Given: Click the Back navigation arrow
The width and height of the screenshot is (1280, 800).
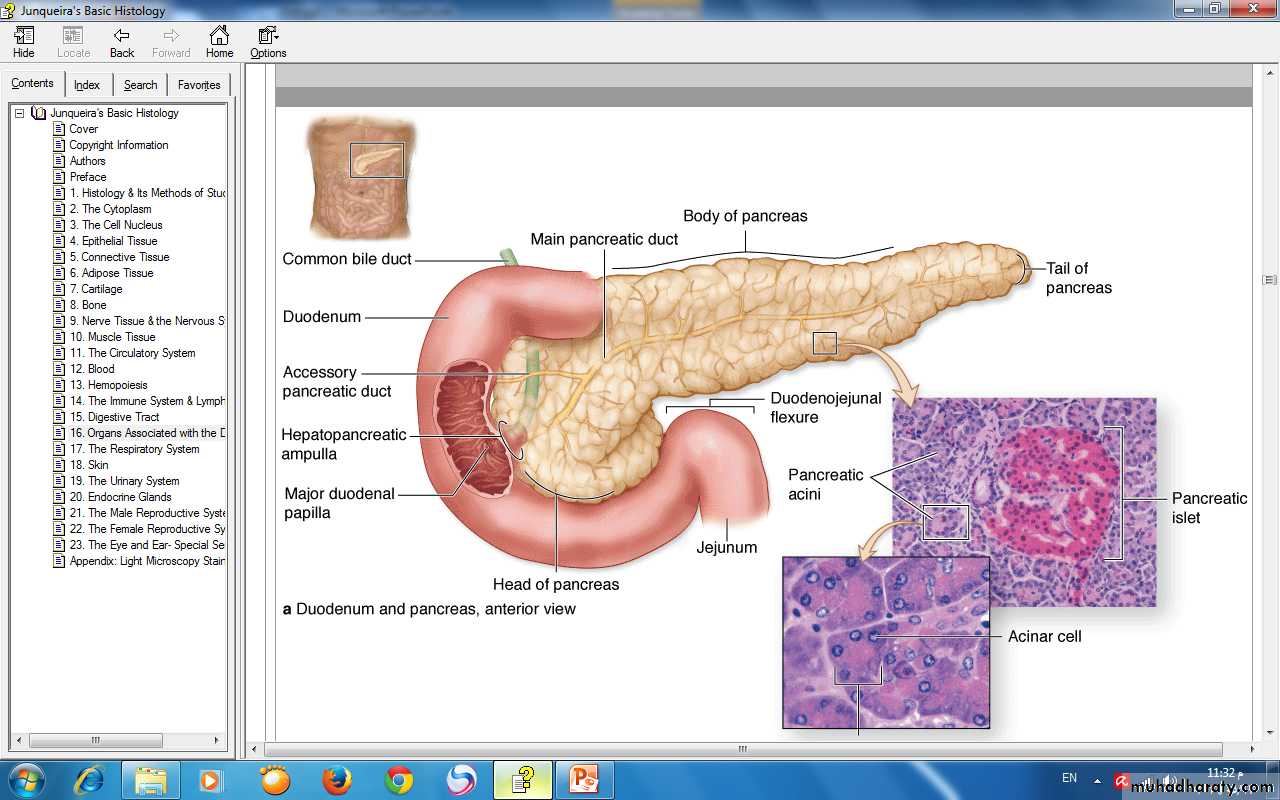Looking at the screenshot, I should tap(122, 42).
